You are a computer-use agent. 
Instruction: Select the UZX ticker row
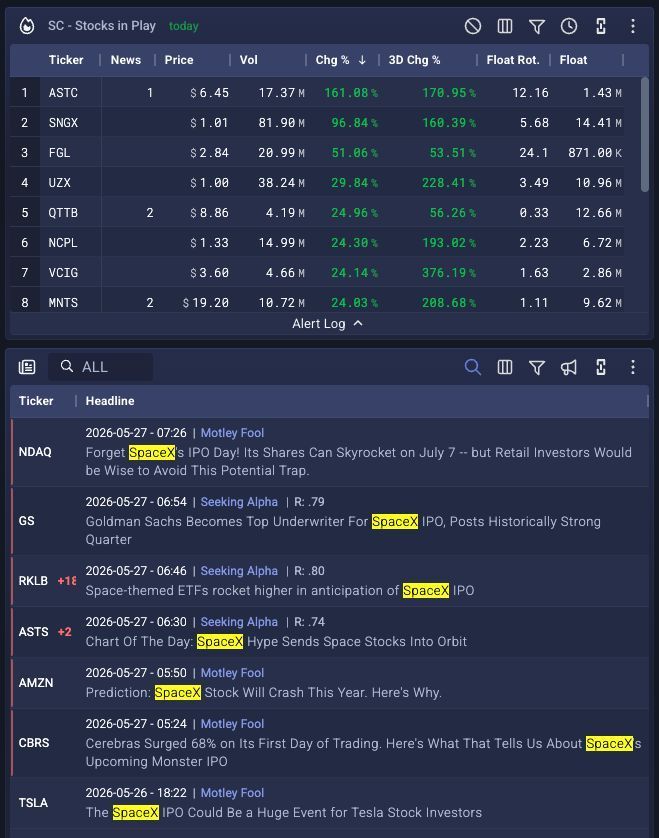[59, 182]
